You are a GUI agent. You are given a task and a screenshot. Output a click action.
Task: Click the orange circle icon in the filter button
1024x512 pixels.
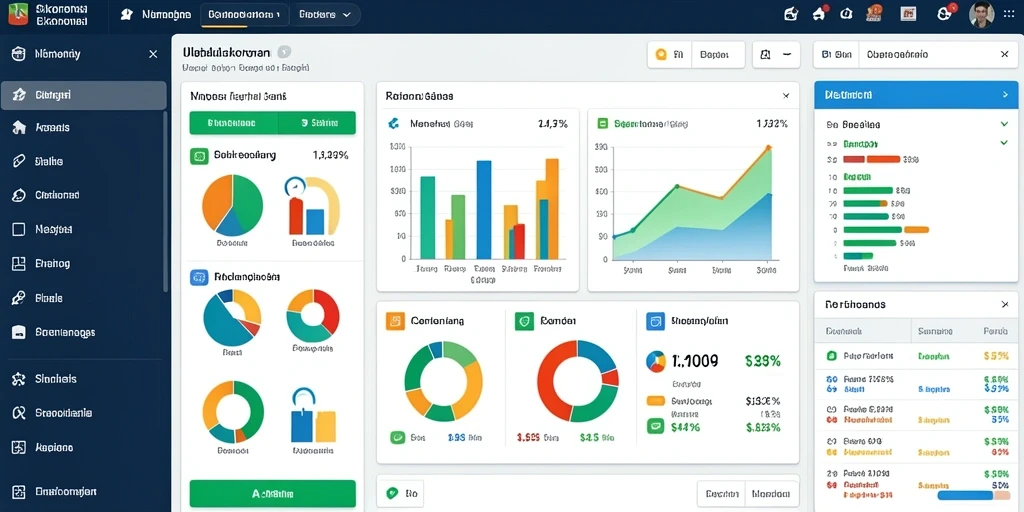[x=660, y=55]
